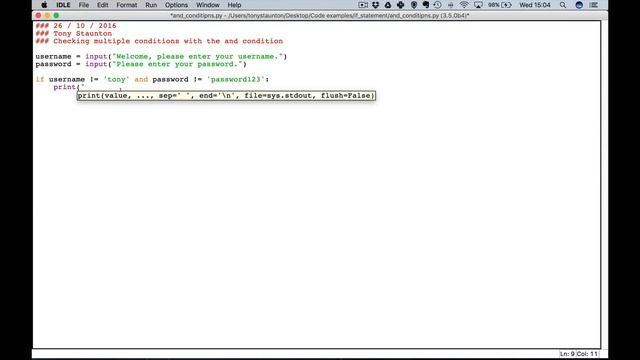The image size is (640, 360).
Task: Open Notification Center icon
Action: (x=594, y=5)
